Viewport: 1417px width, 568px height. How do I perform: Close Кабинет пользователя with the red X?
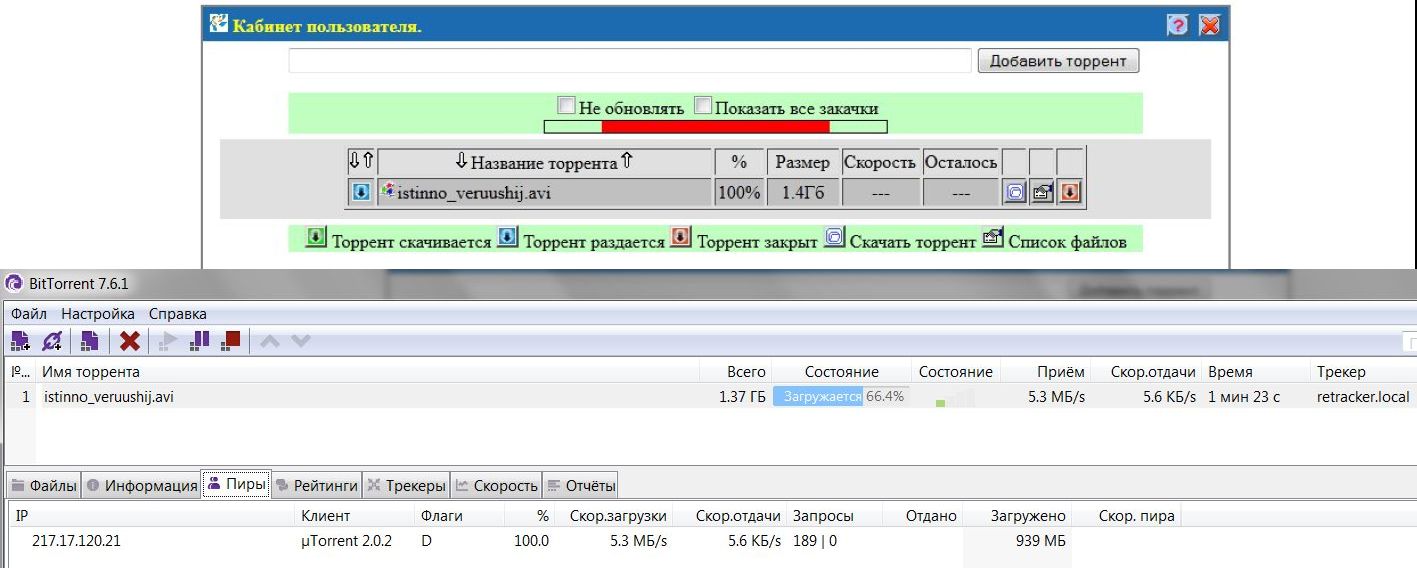coord(1210,25)
